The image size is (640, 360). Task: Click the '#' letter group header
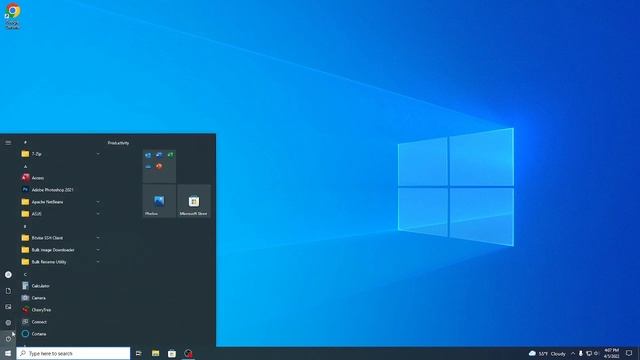click(x=25, y=142)
